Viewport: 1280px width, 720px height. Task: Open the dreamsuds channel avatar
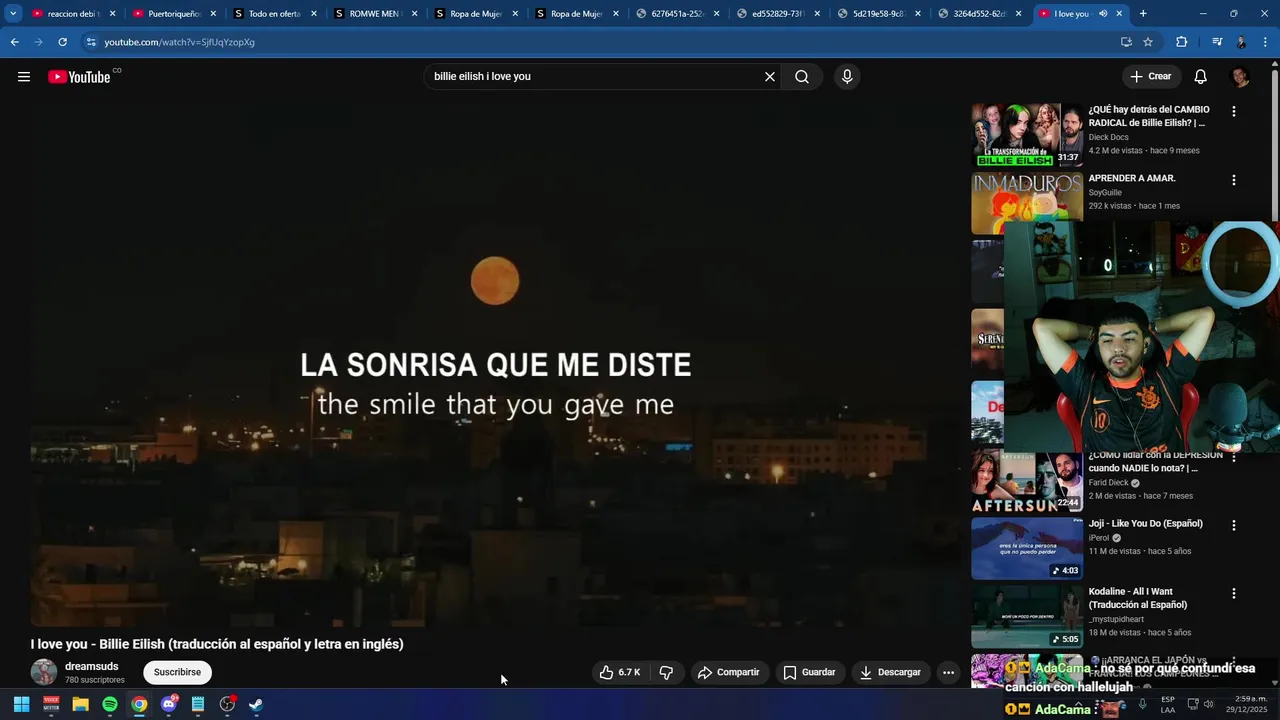coord(44,672)
